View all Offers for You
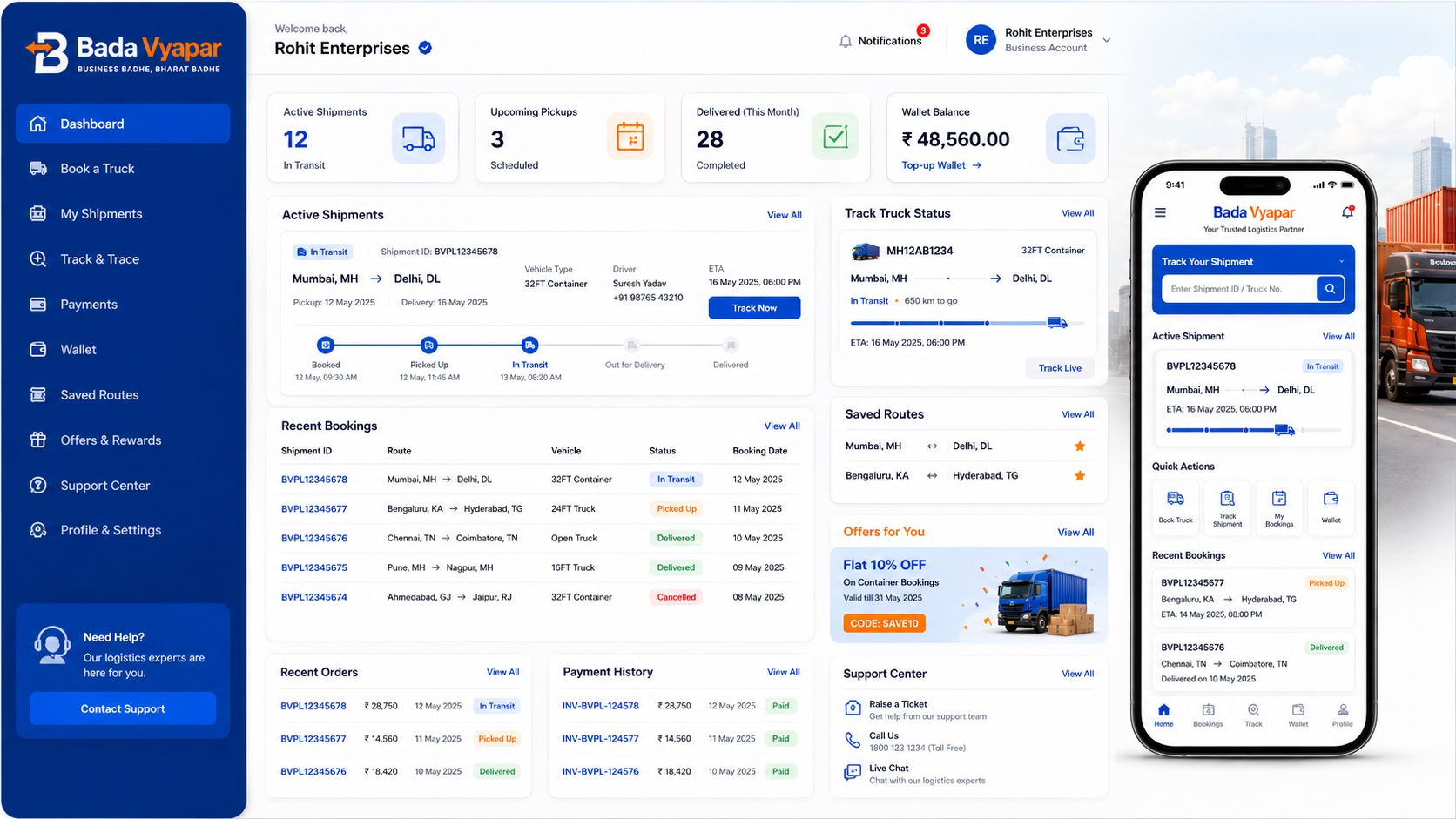 1075,533
